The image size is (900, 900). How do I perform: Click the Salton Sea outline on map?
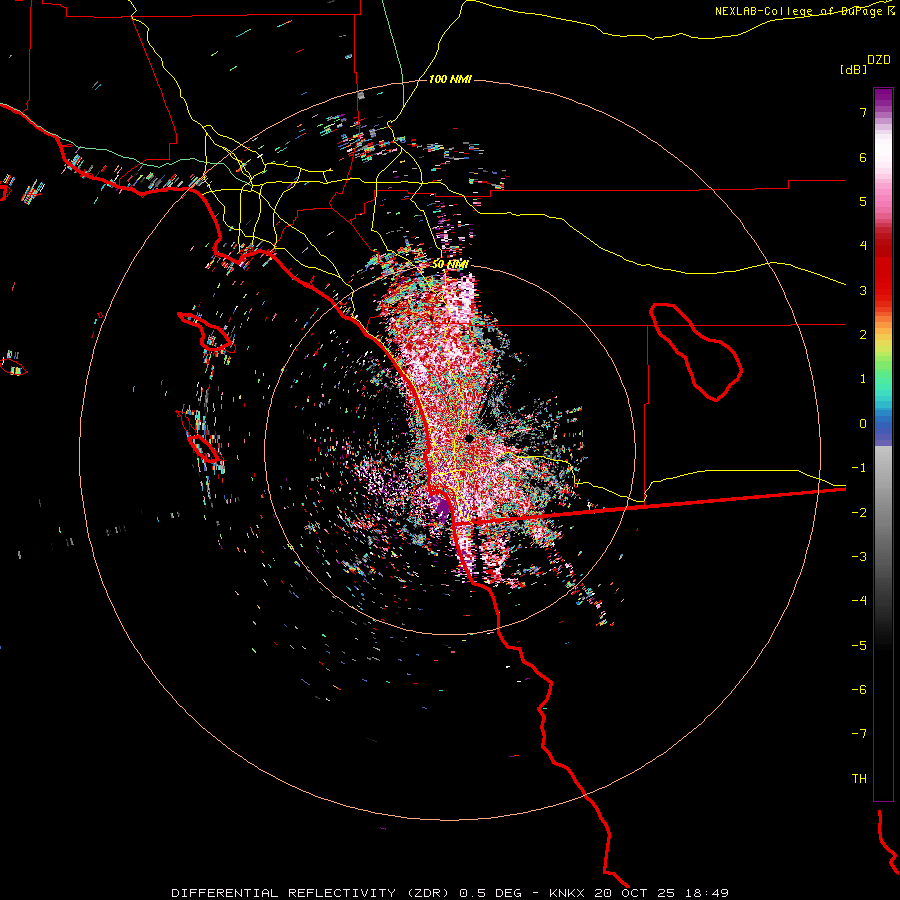pyautogui.click(x=696, y=352)
